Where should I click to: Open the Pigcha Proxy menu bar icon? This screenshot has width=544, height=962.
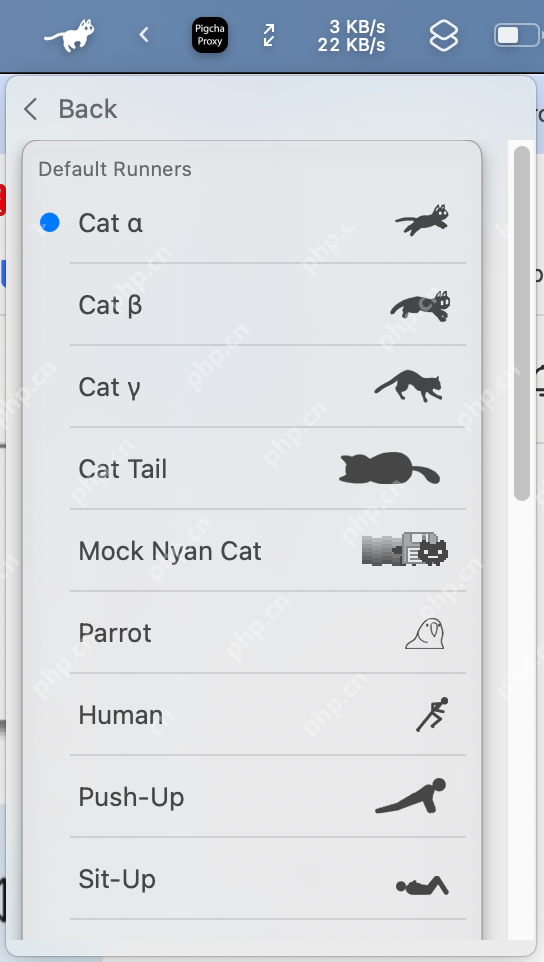click(x=210, y=35)
